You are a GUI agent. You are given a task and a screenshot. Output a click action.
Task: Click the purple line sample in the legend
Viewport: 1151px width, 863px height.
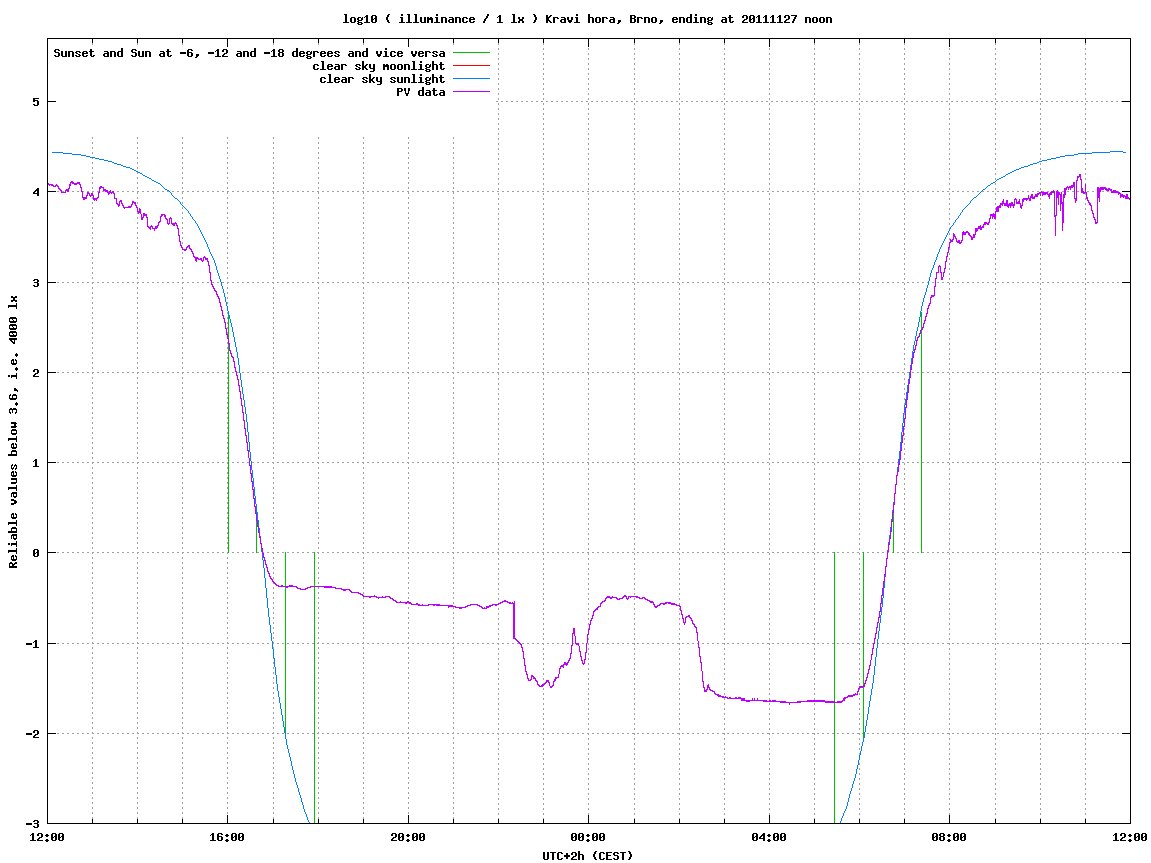click(471, 92)
